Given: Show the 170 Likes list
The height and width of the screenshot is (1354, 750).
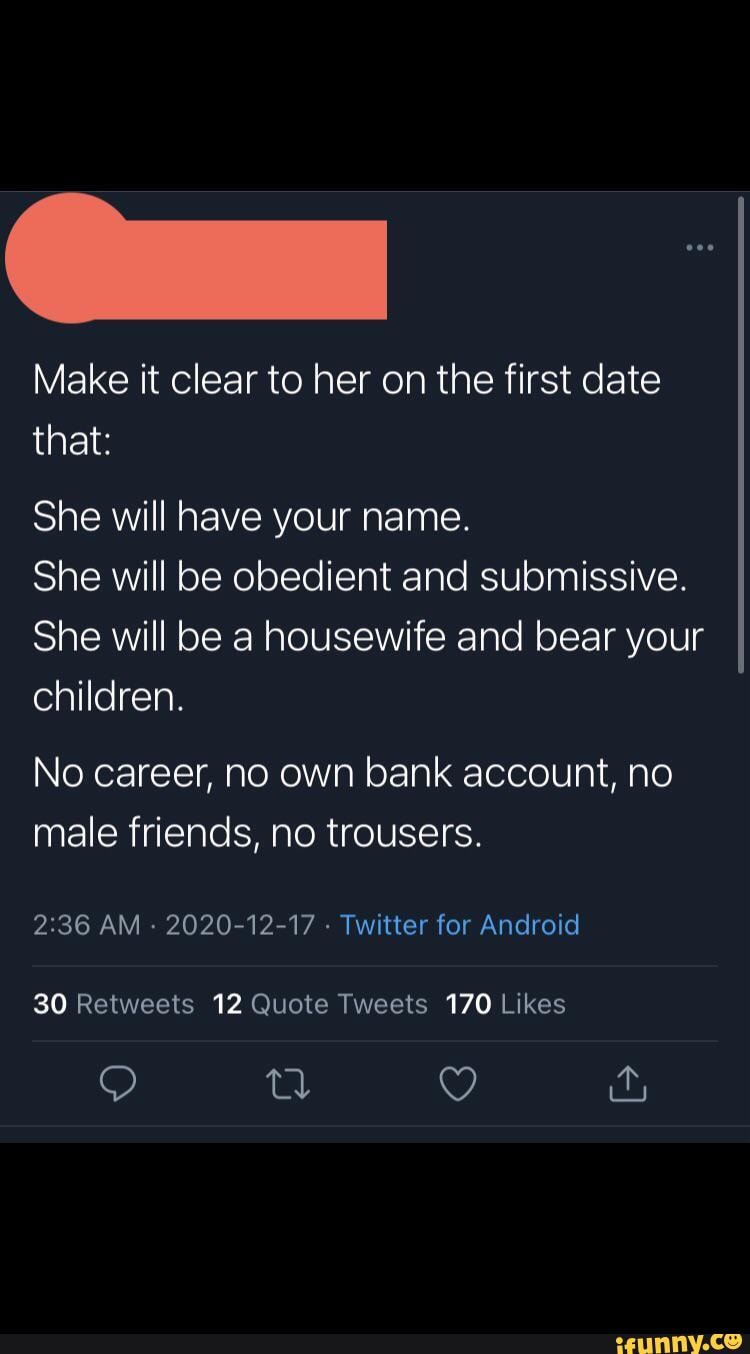Looking at the screenshot, I should [x=505, y=1004].
